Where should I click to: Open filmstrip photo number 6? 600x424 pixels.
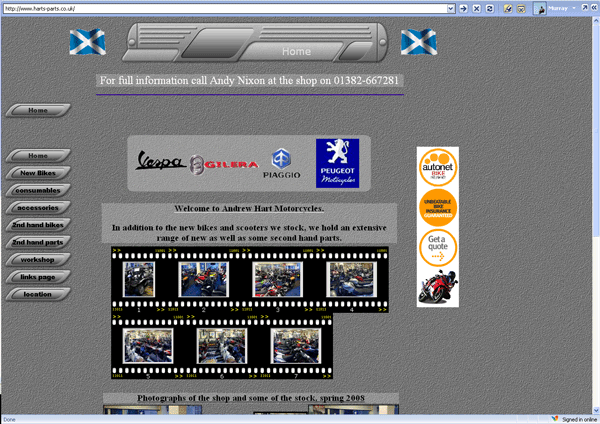point(222,346)
